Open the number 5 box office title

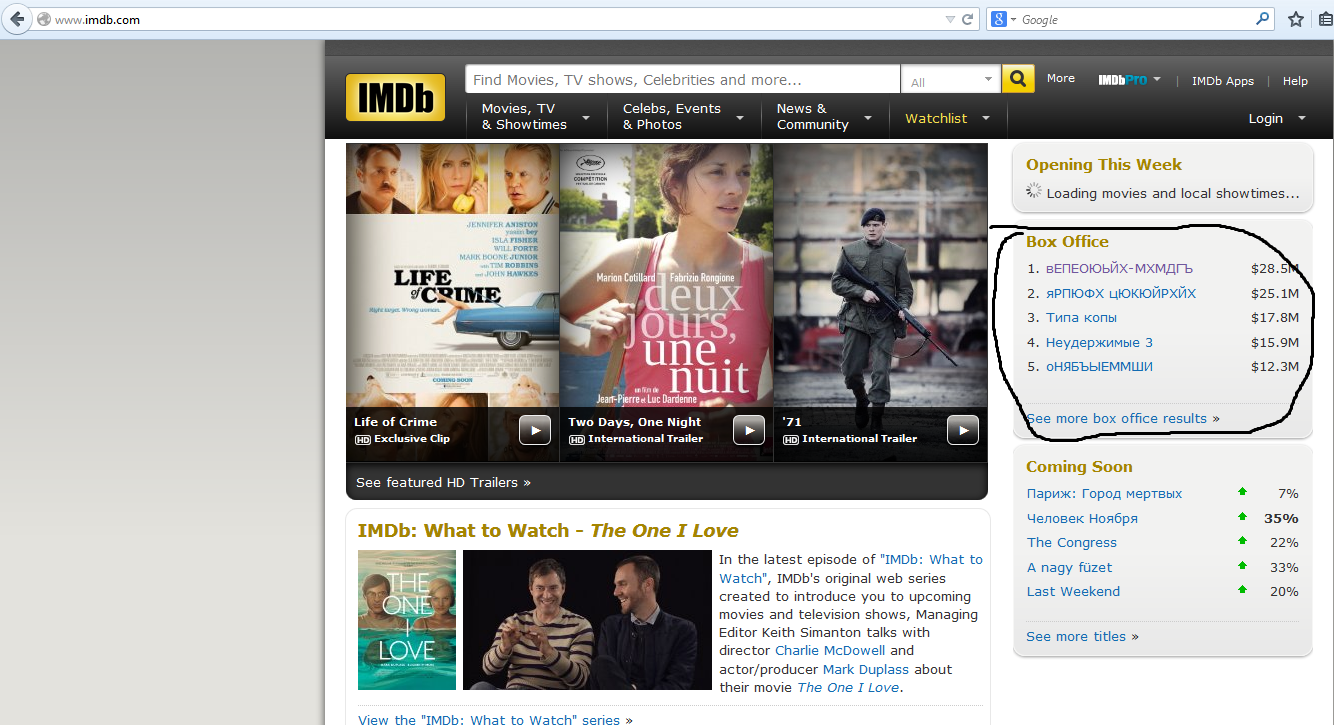(x=1099, y=367)
